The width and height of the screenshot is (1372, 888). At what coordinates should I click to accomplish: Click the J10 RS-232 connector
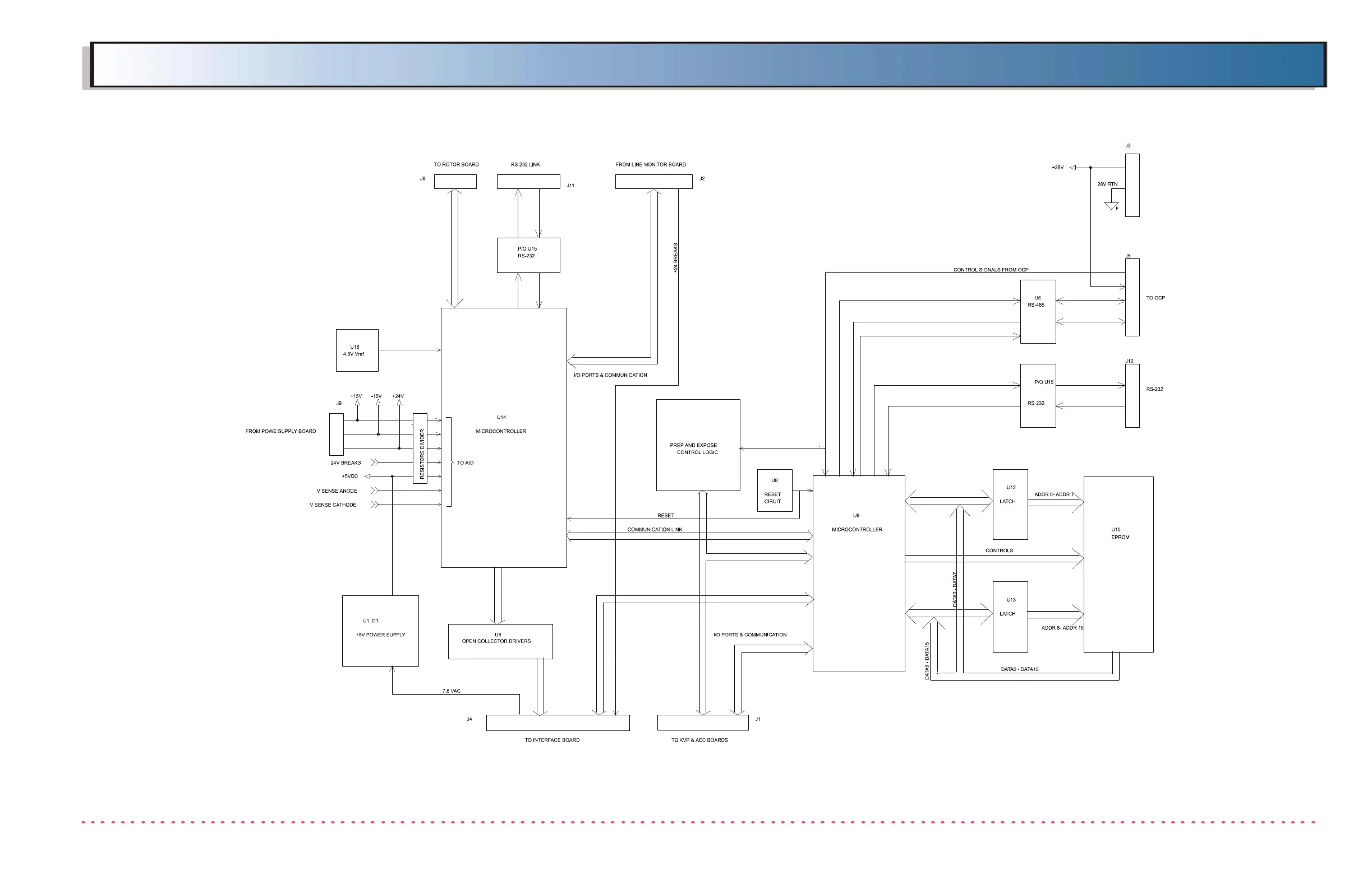point(1131,395)
